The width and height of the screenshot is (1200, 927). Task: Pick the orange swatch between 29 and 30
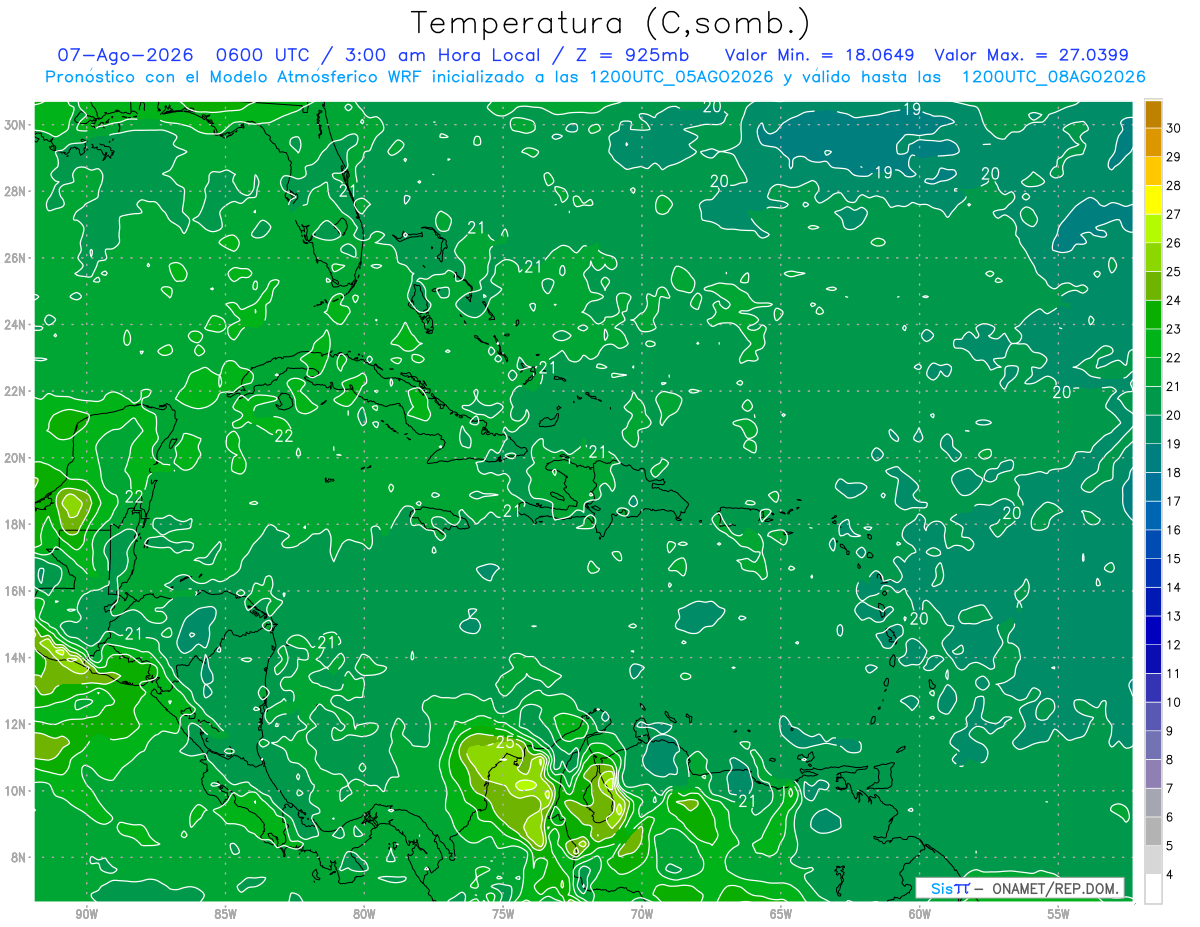pos(1153,143)
